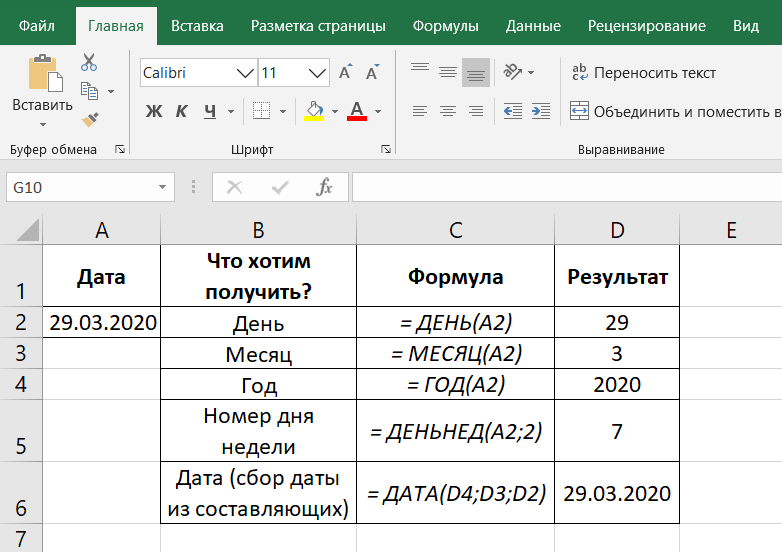Expand the borders options arrow
Screen dimensions: 782x552
click(283, 111)
